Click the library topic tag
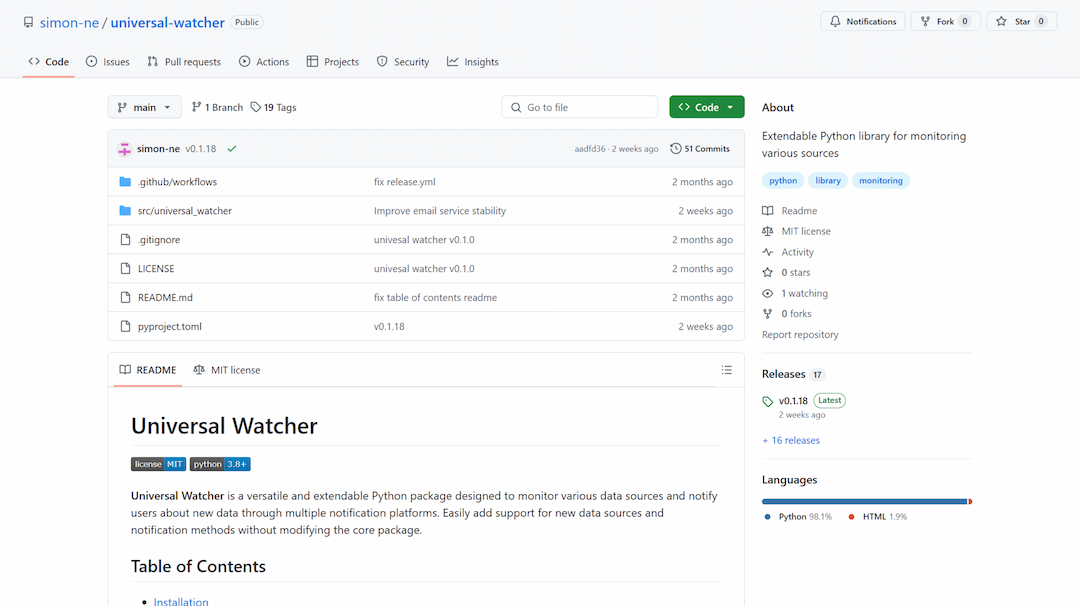Screen dimensions: 1080x606 828,180
